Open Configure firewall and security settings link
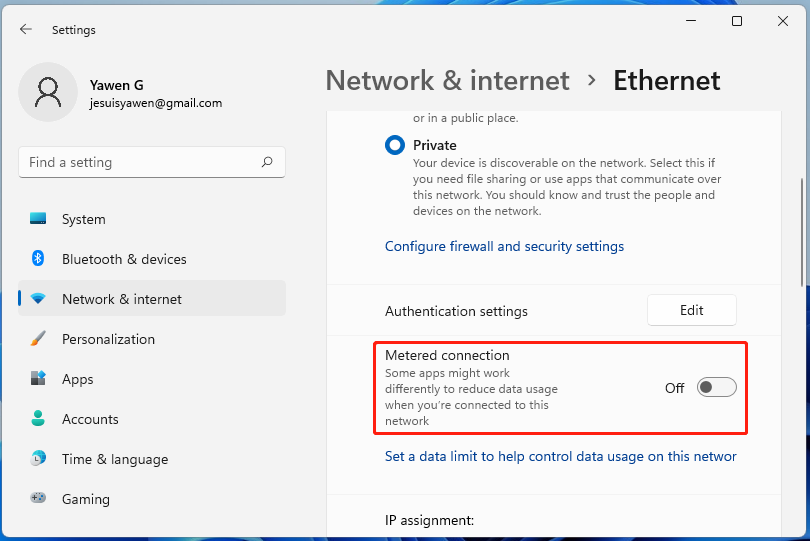Image resolution: width=810 pixels, height=541 pixels. (504, 246)
